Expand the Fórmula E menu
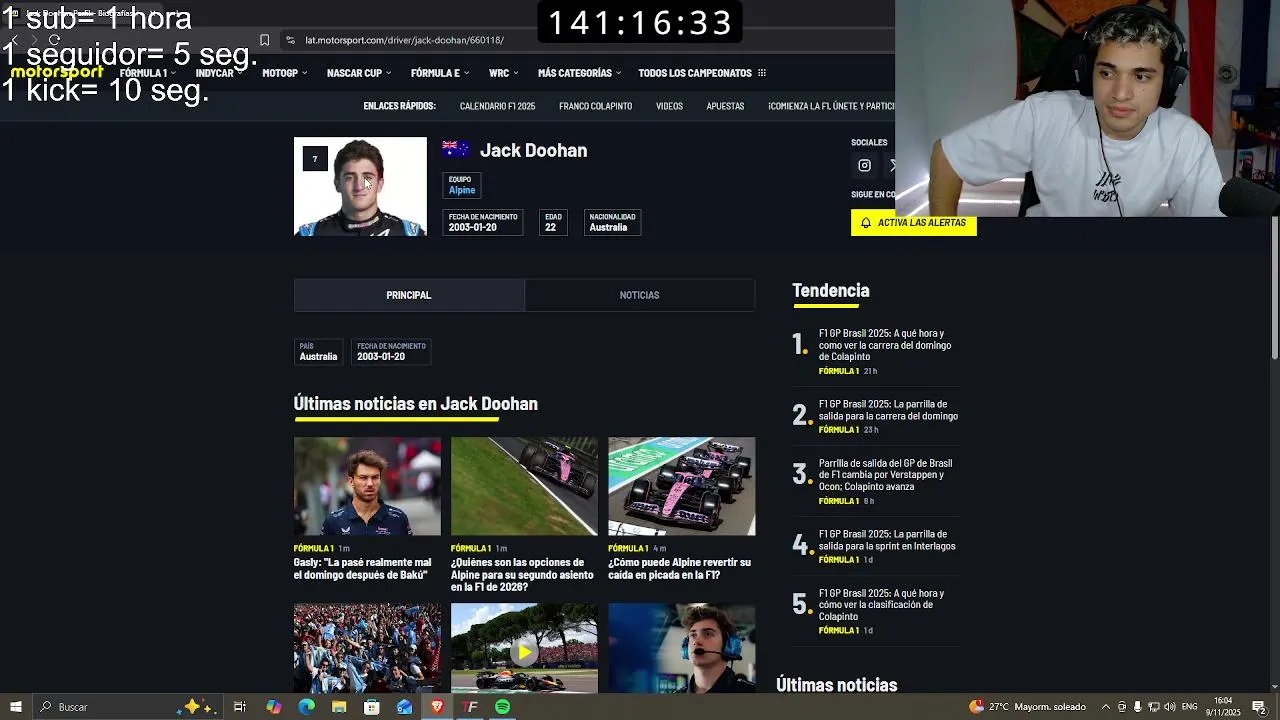 point(440,73)
